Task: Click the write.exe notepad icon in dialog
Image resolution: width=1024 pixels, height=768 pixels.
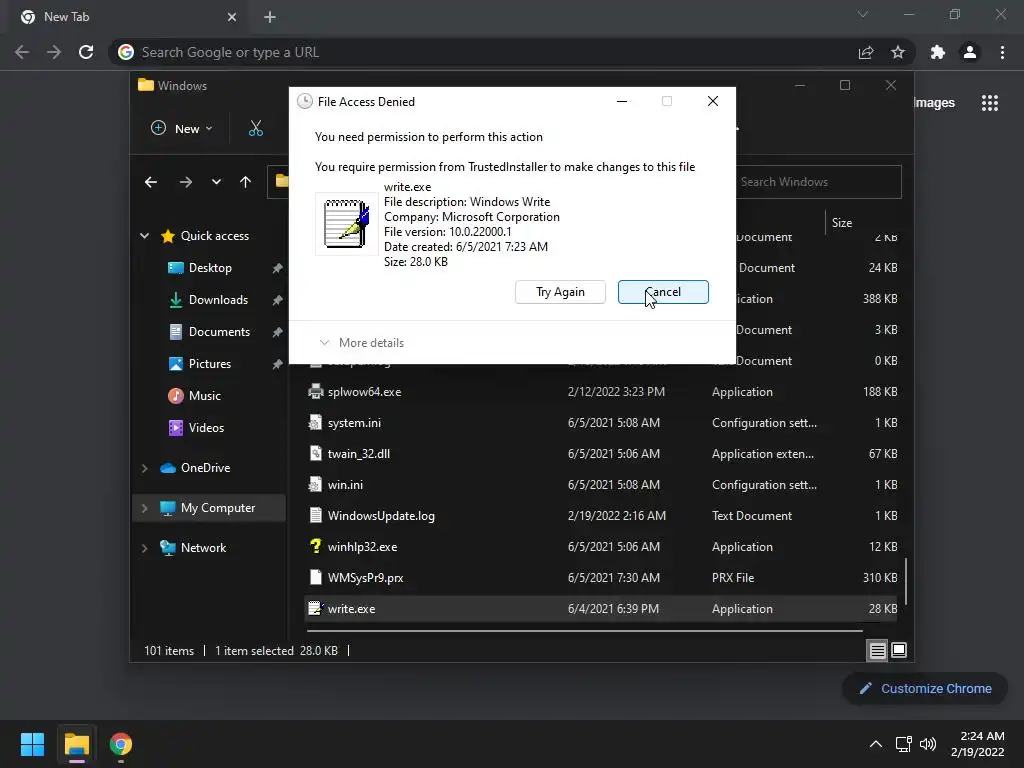Action: click(347, 223)
